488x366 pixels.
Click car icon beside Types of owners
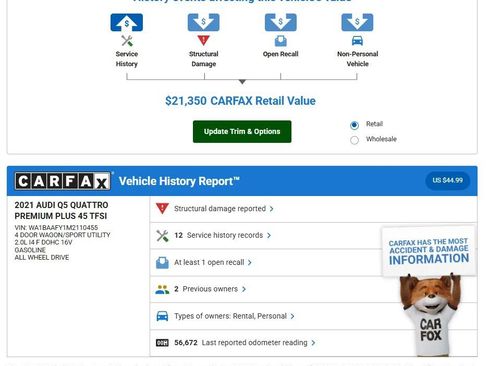point(162,316)
